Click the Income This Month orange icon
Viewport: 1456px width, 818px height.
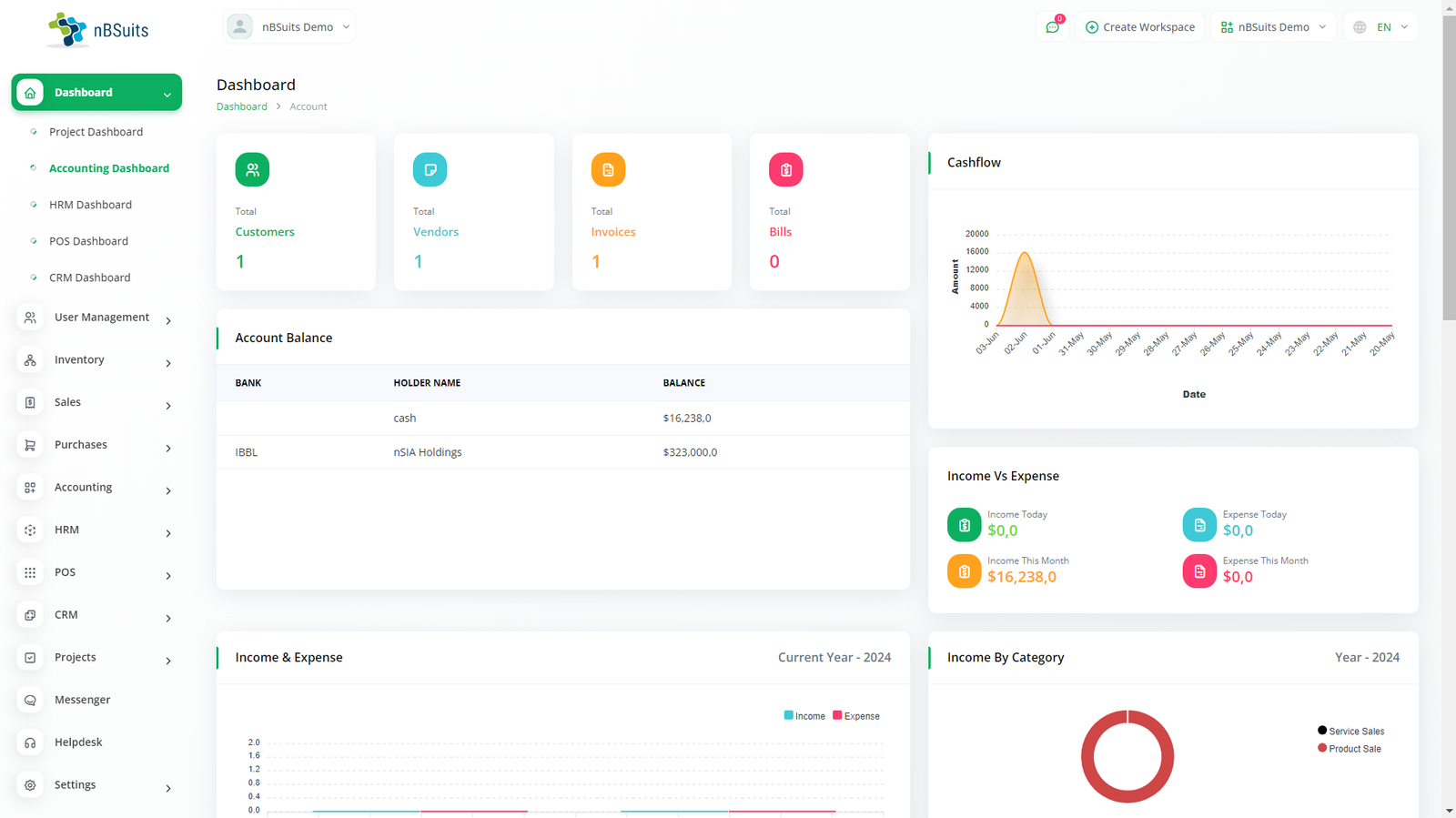964,571
